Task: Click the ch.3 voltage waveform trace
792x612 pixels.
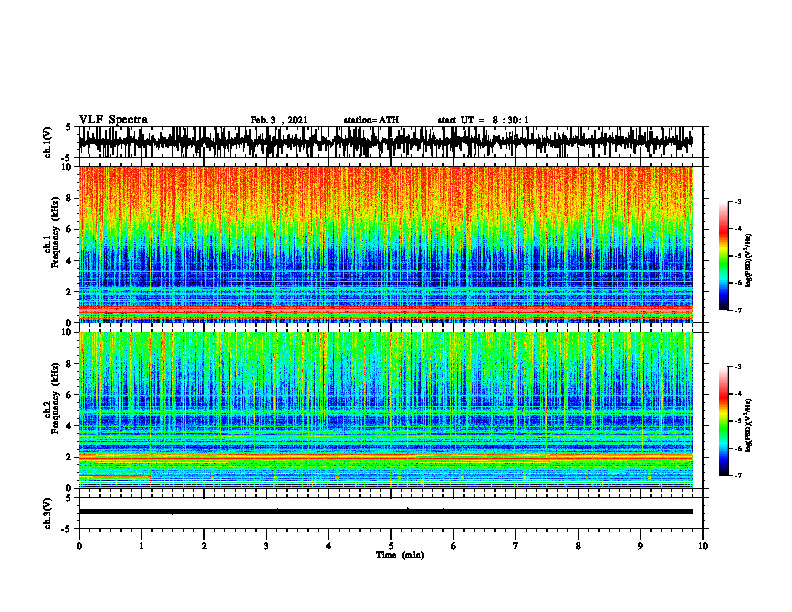Action: click(385, 512)
